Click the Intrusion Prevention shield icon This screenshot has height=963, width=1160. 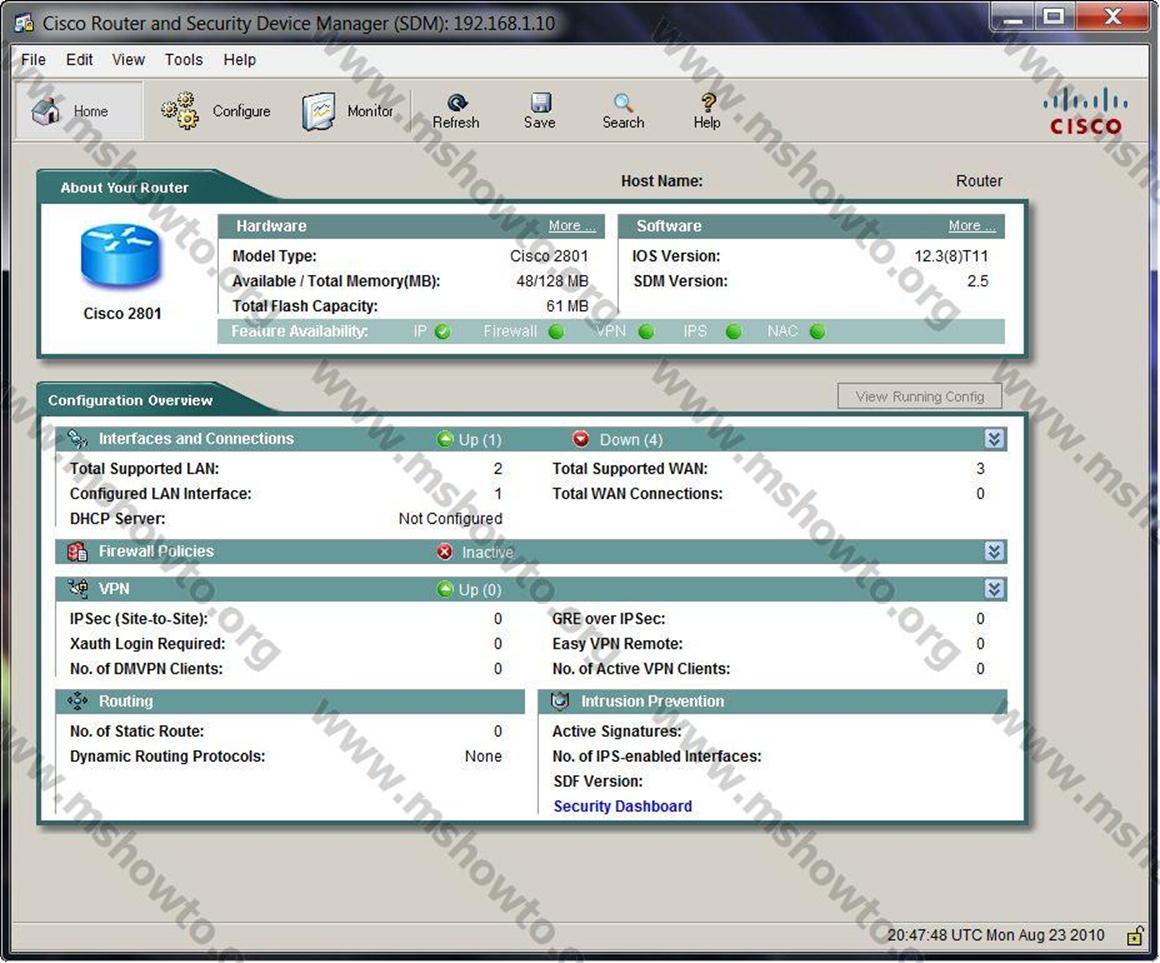(x=560, y=701)
